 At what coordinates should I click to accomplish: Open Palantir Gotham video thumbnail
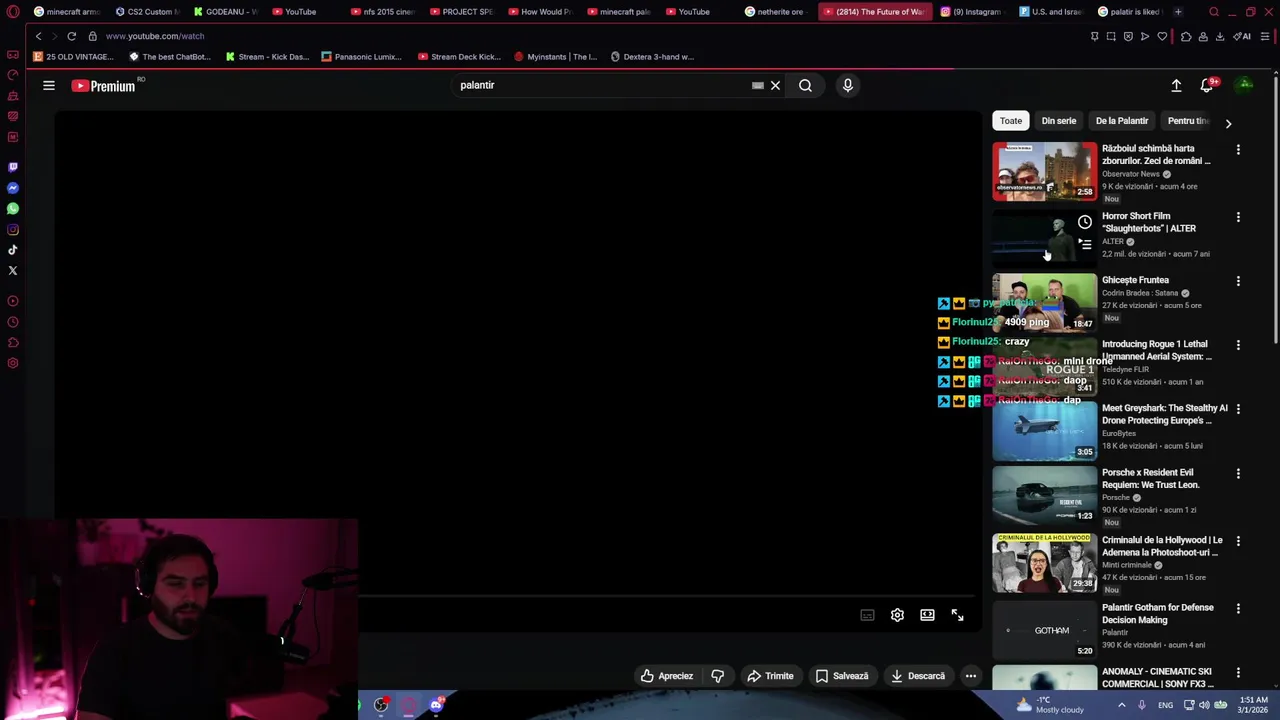click(1044, 630)
